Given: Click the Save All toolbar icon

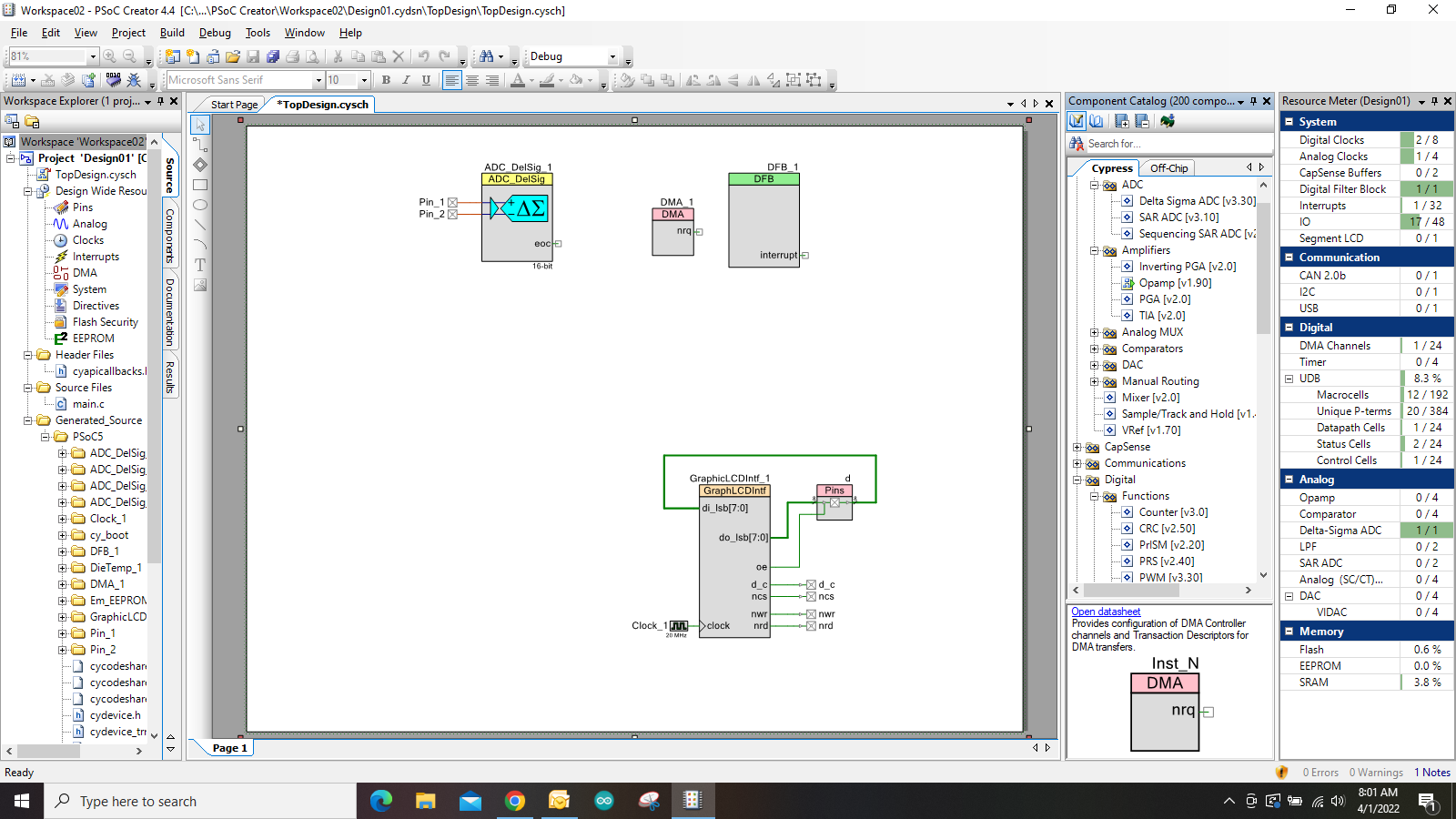Looking at the screenshot, I should (x=273, y=56).
